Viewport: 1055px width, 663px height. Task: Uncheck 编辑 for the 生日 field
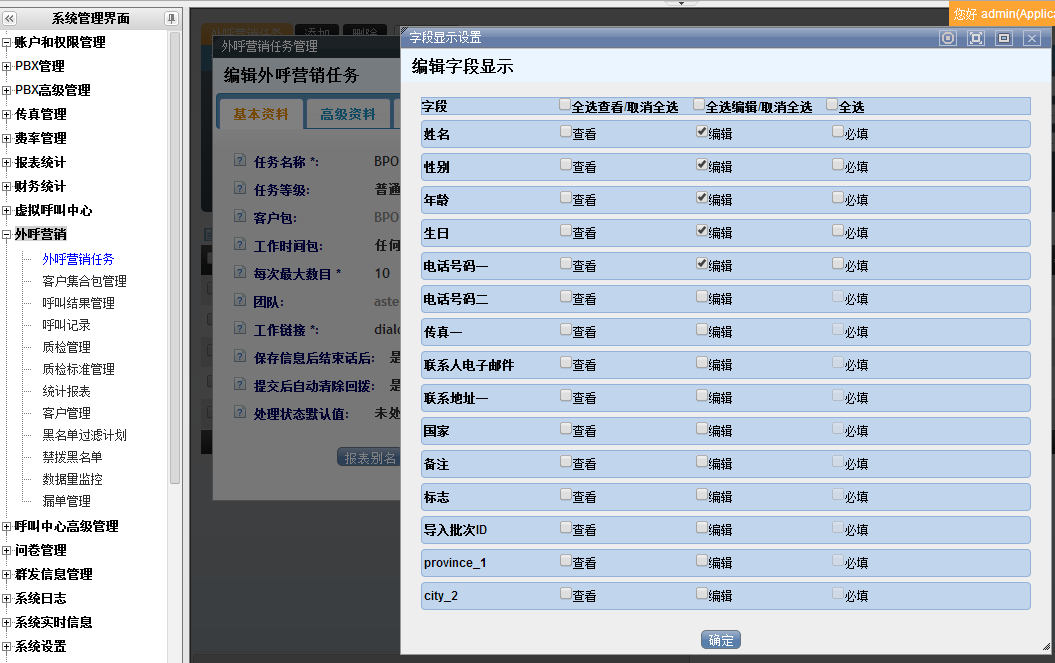pos(702,231)
